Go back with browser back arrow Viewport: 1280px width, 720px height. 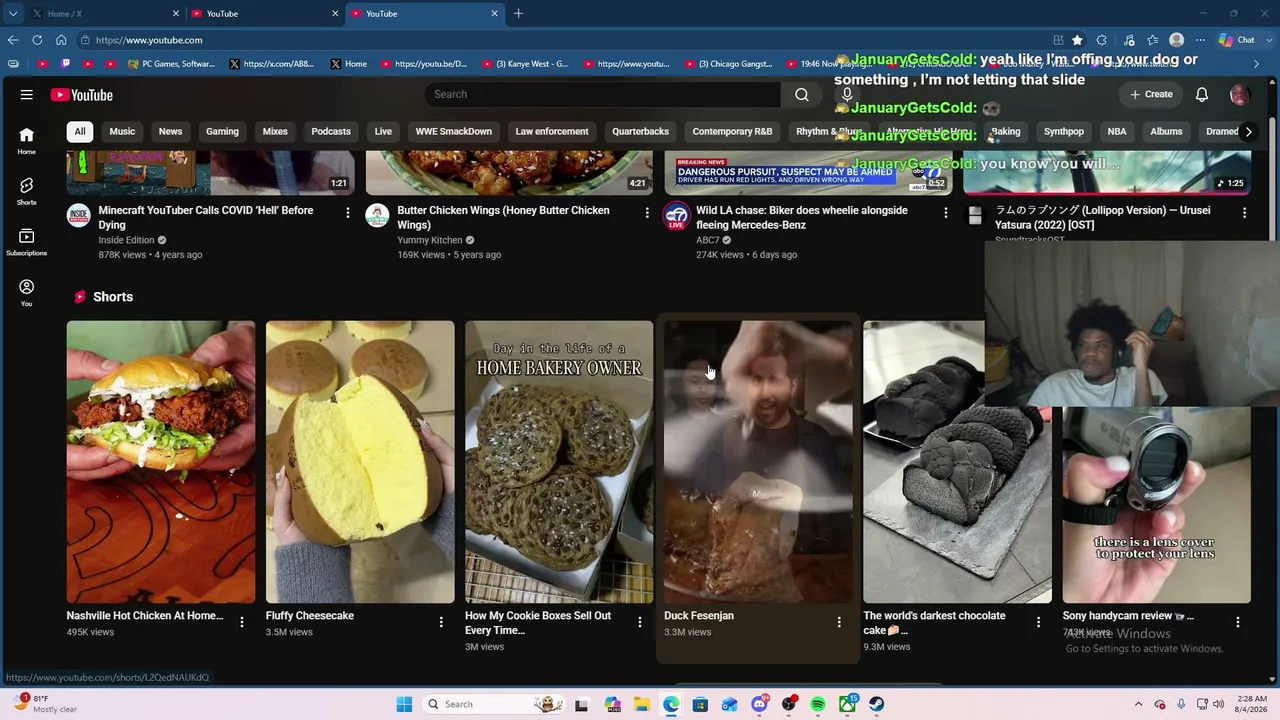(13, 40)
